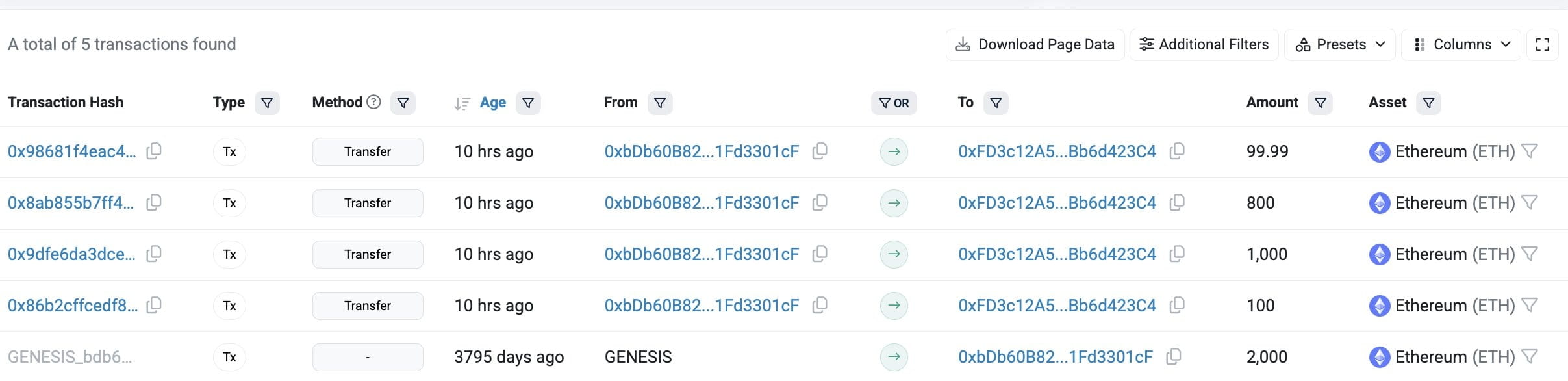Viewport: 1568px width, 381px height.
Task: Expand the Columns dropdown menu
Action: coord(1461,45)
